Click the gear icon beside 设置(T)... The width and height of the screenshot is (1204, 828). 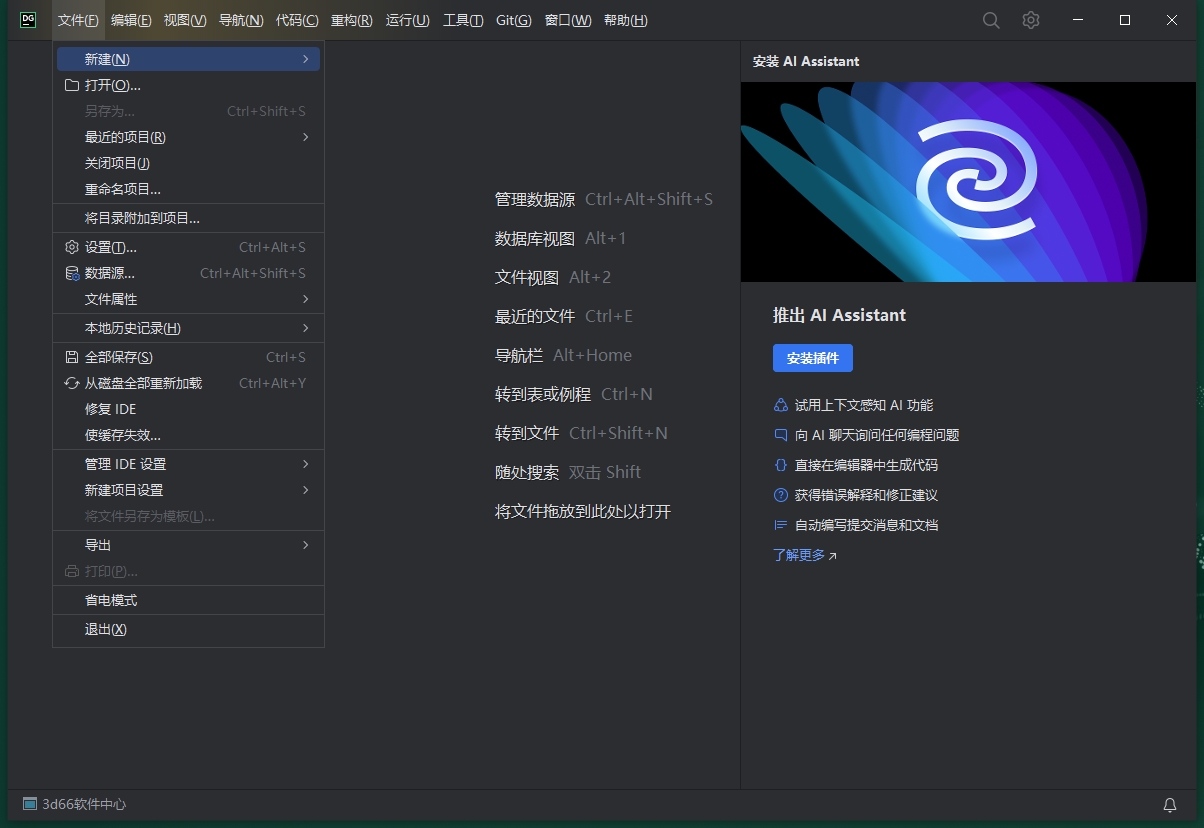(x=72, y=247)
